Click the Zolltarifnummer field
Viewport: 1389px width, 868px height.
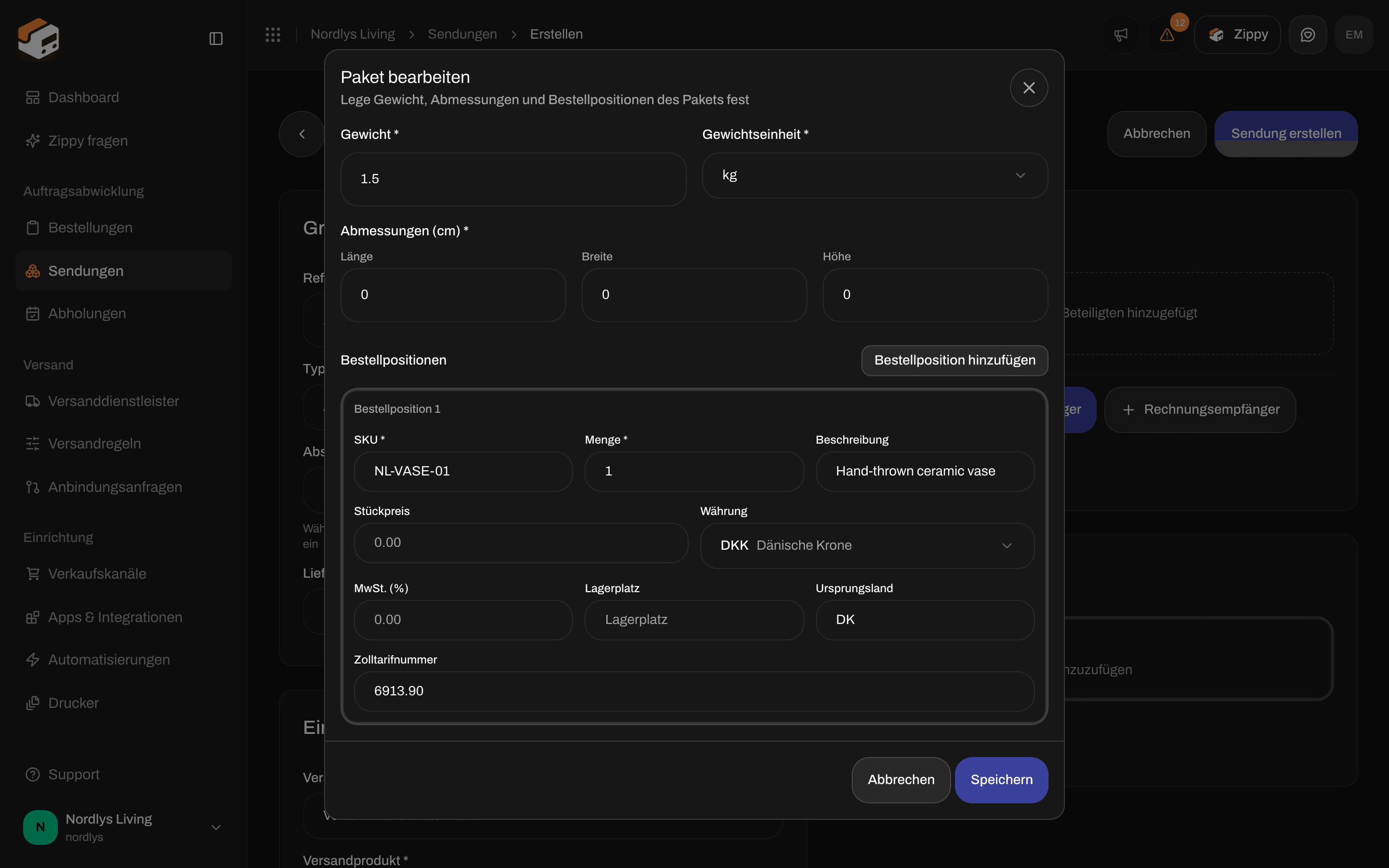(x=694, y=691)
